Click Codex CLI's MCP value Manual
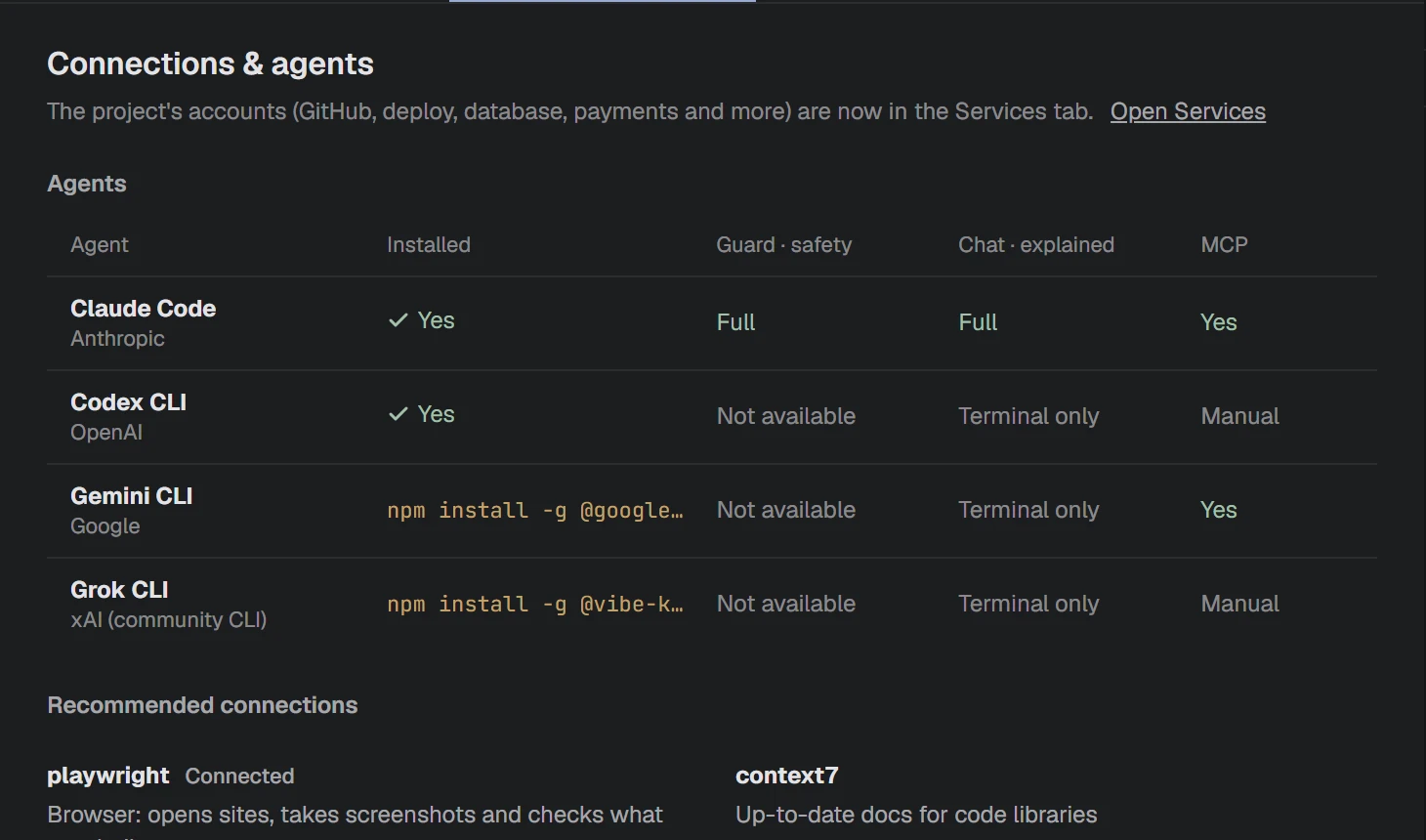Viewport: 1426px width, 840px height. tap(1240, 416)
